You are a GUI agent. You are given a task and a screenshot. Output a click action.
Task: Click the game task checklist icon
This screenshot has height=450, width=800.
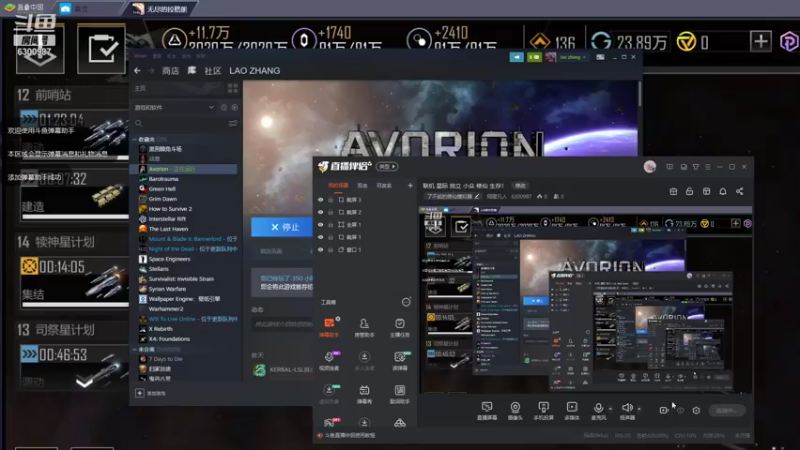pos(101,49)
